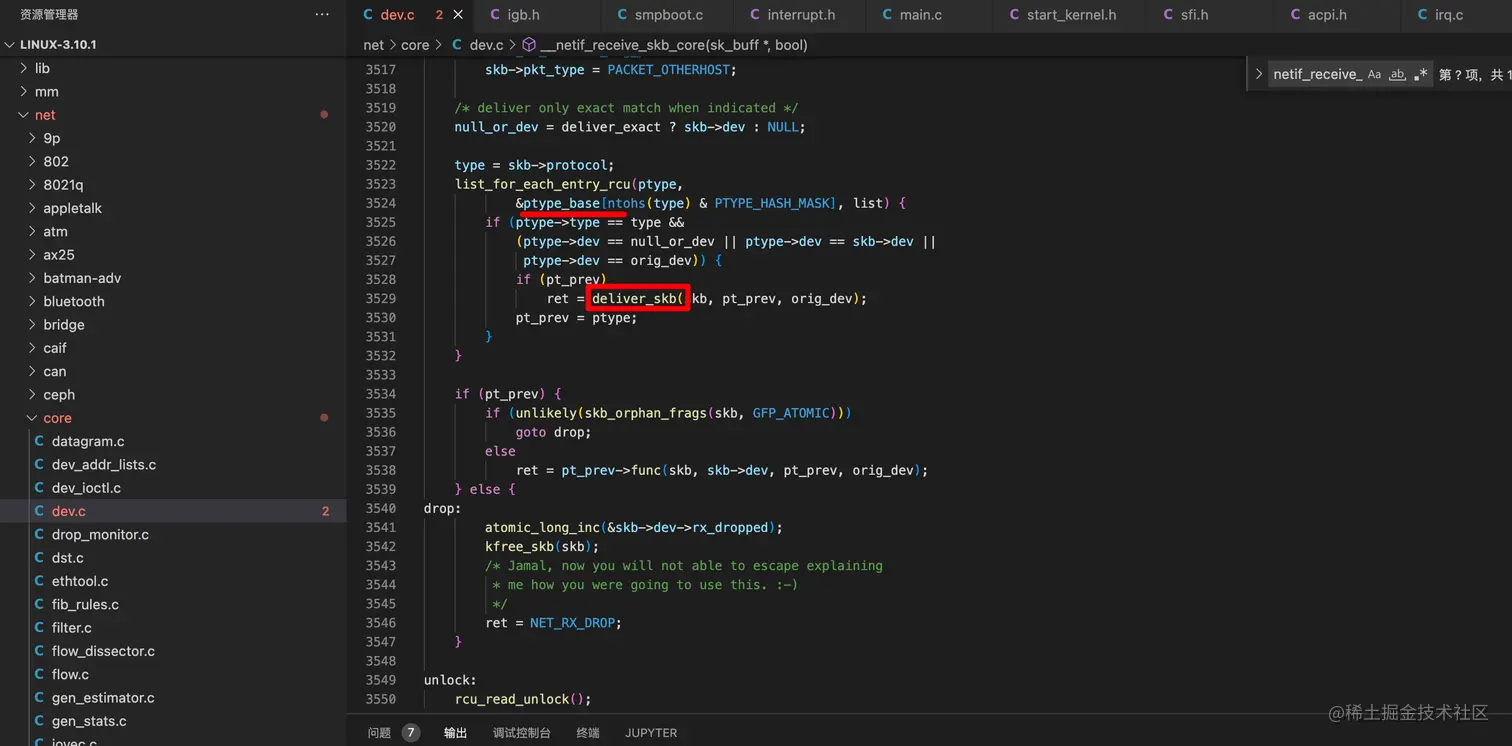Image resolution: width=1512 pixels, height=746 pixels.
Task: Open the JUPYTER panel tab
Action: [x=651, y=733]
